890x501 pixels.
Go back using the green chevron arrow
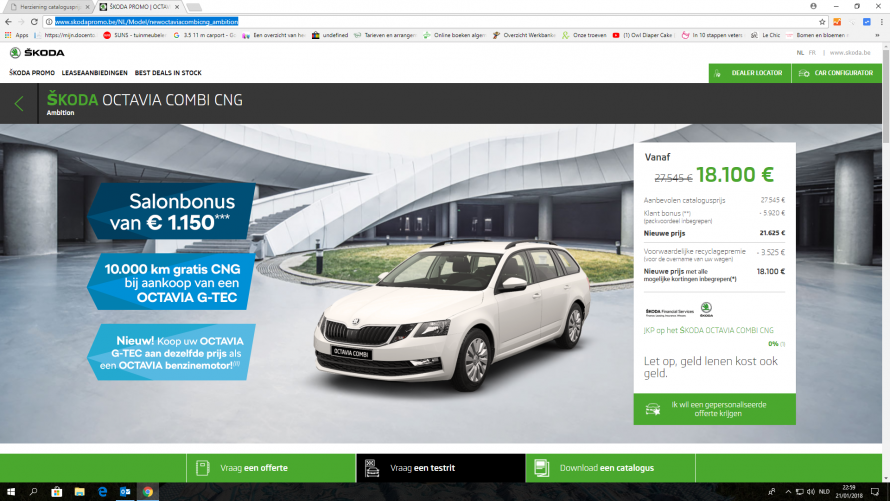click(x=19, y=103)
